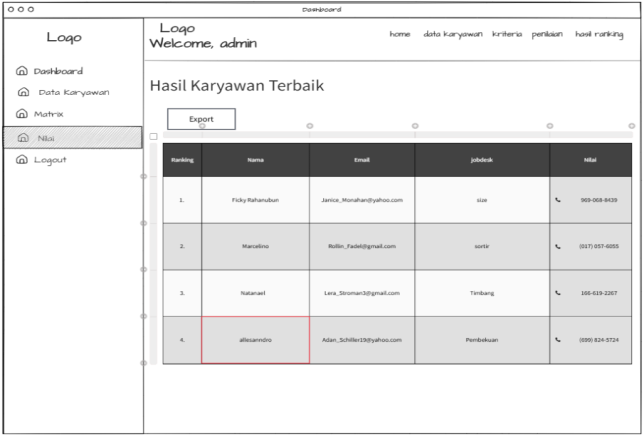Click the Matrix sidebar icon

coord(22,115)
